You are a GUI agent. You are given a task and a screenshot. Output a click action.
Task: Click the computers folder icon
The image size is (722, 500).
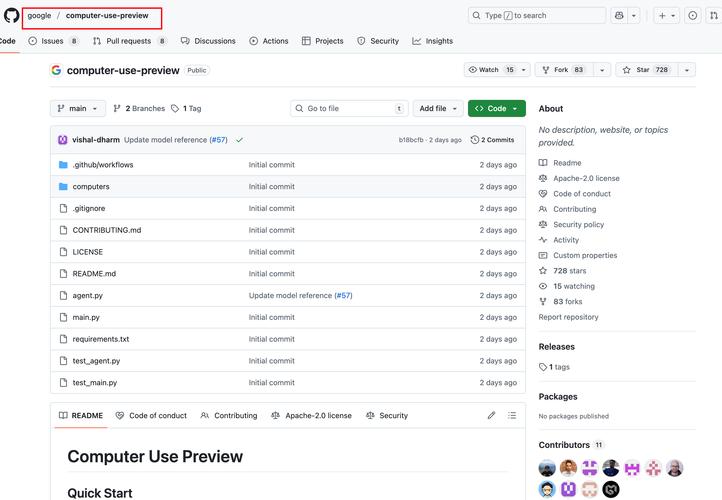click(x=63, y=186)
